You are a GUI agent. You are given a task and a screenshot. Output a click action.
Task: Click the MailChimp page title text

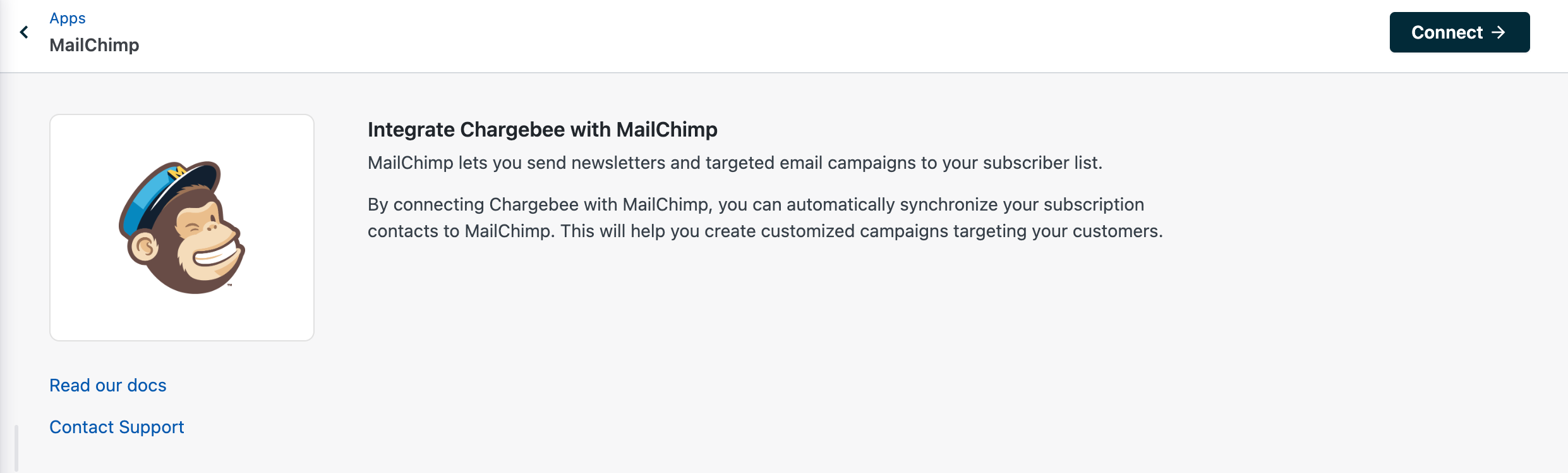click(x=94, y=45)
